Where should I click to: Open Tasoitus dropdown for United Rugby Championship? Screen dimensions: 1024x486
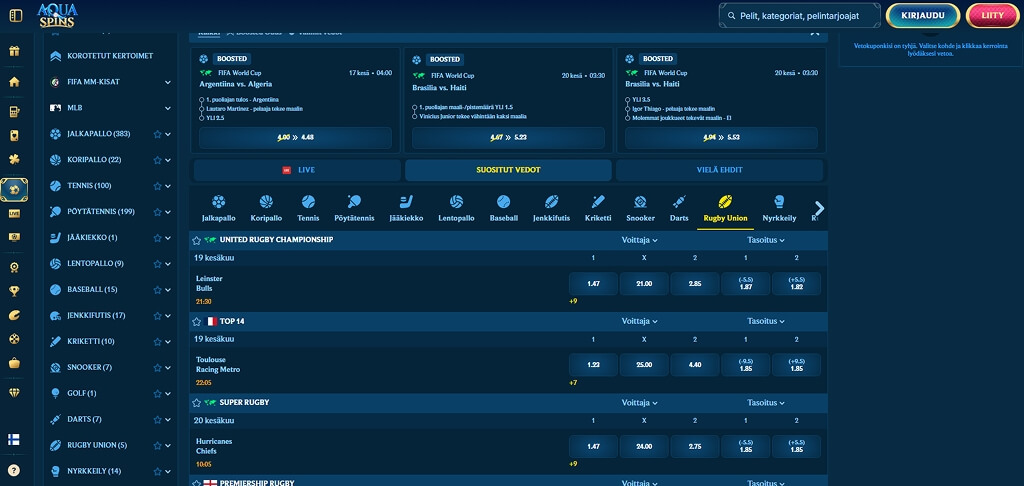[765, 240]
